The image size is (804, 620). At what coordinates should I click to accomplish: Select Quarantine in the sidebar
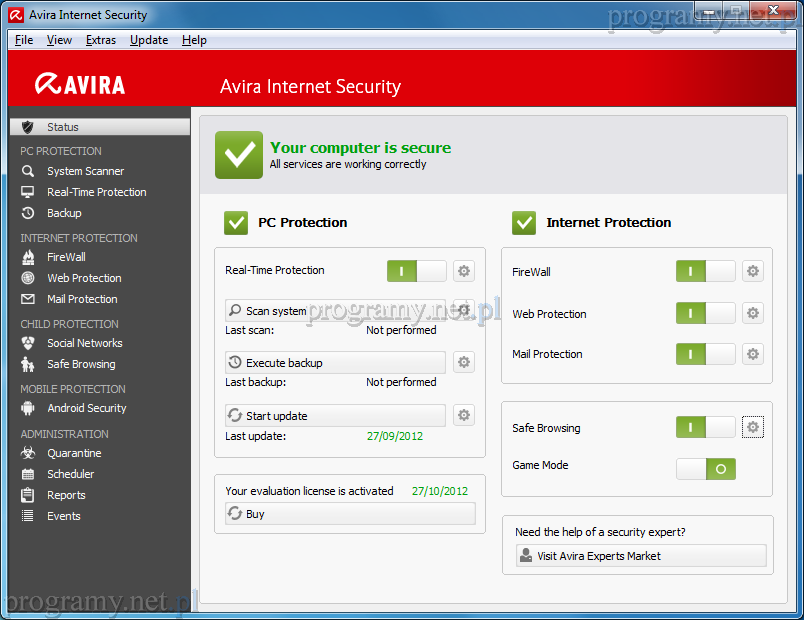click(74, 453)
